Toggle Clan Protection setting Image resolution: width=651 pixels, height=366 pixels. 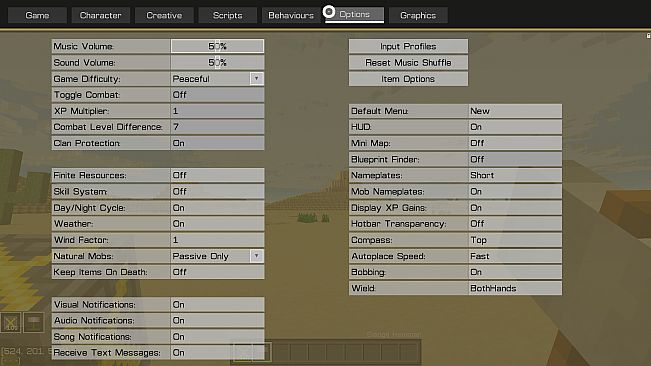[x=217, y=143]
